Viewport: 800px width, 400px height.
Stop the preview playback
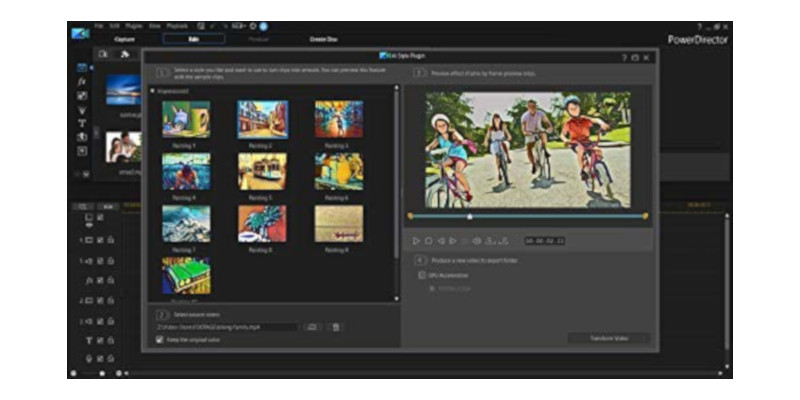click(x=429, y=241)
